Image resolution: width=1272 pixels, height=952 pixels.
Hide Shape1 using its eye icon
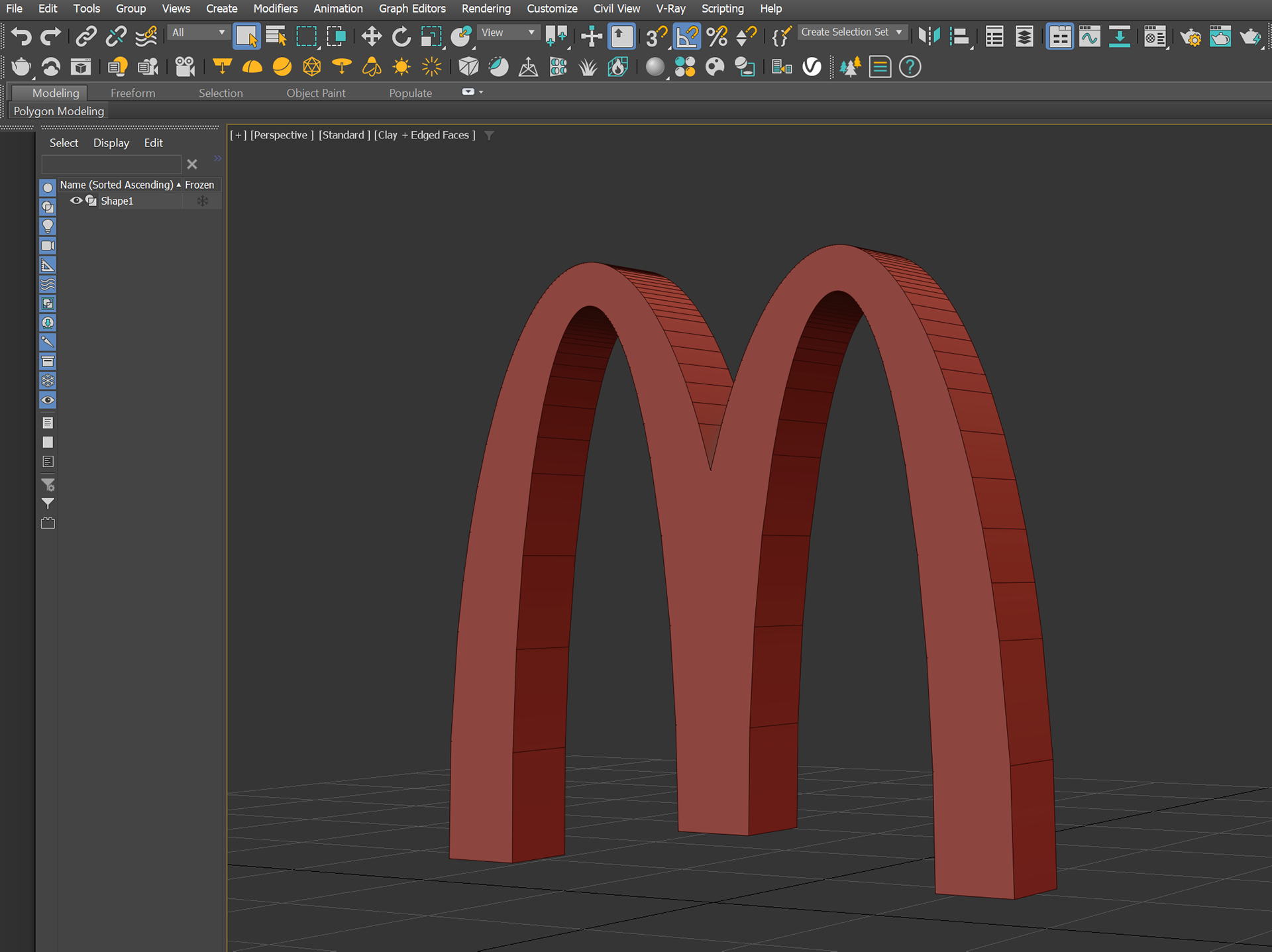tap(76, 201)
